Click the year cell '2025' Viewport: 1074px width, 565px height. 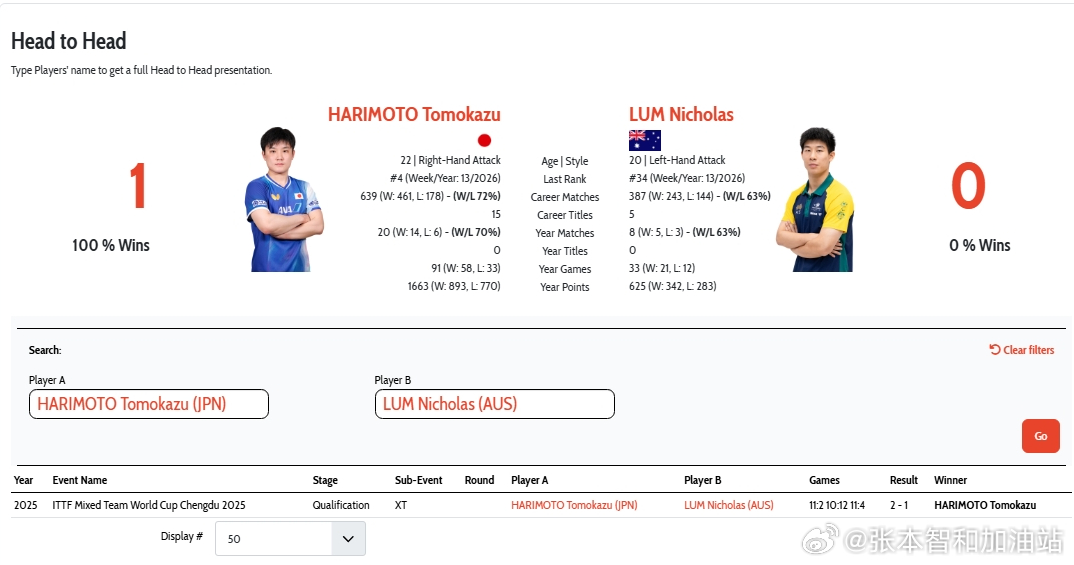point(25,505)
